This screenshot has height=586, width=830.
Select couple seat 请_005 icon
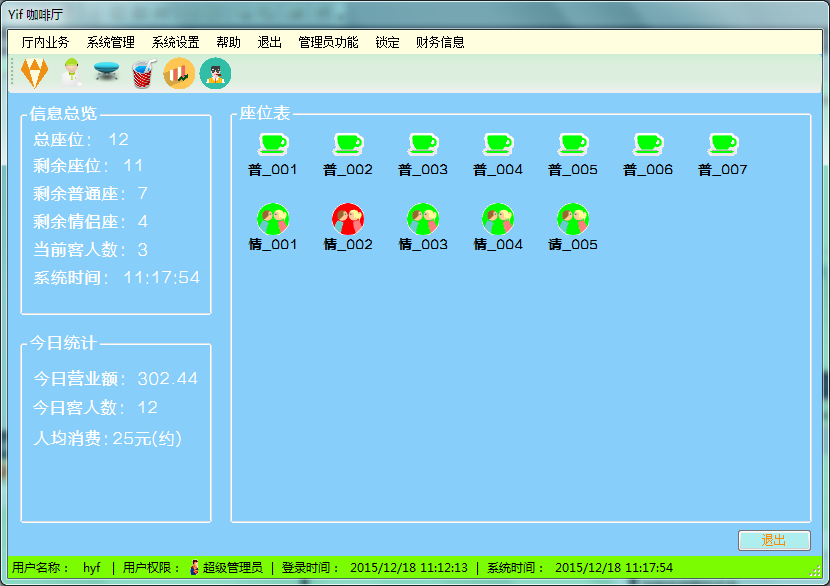coord(573,219)
